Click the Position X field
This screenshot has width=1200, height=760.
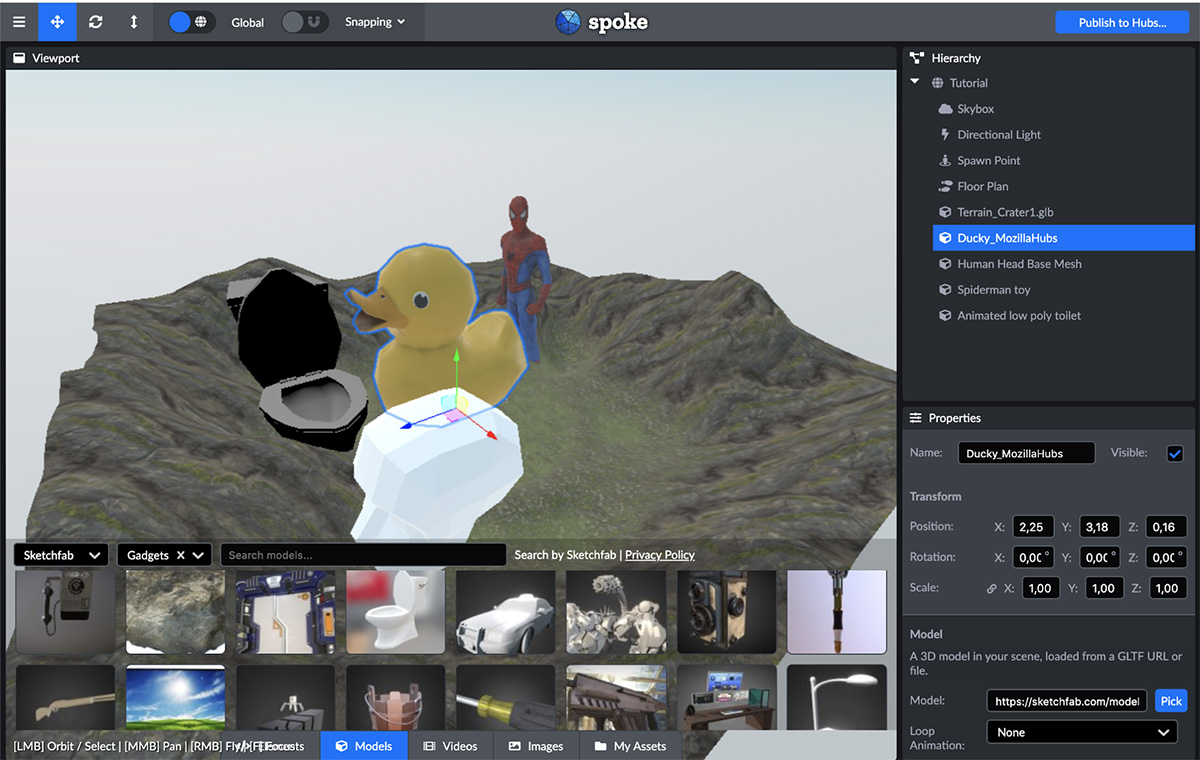[x=1032, y=527]
